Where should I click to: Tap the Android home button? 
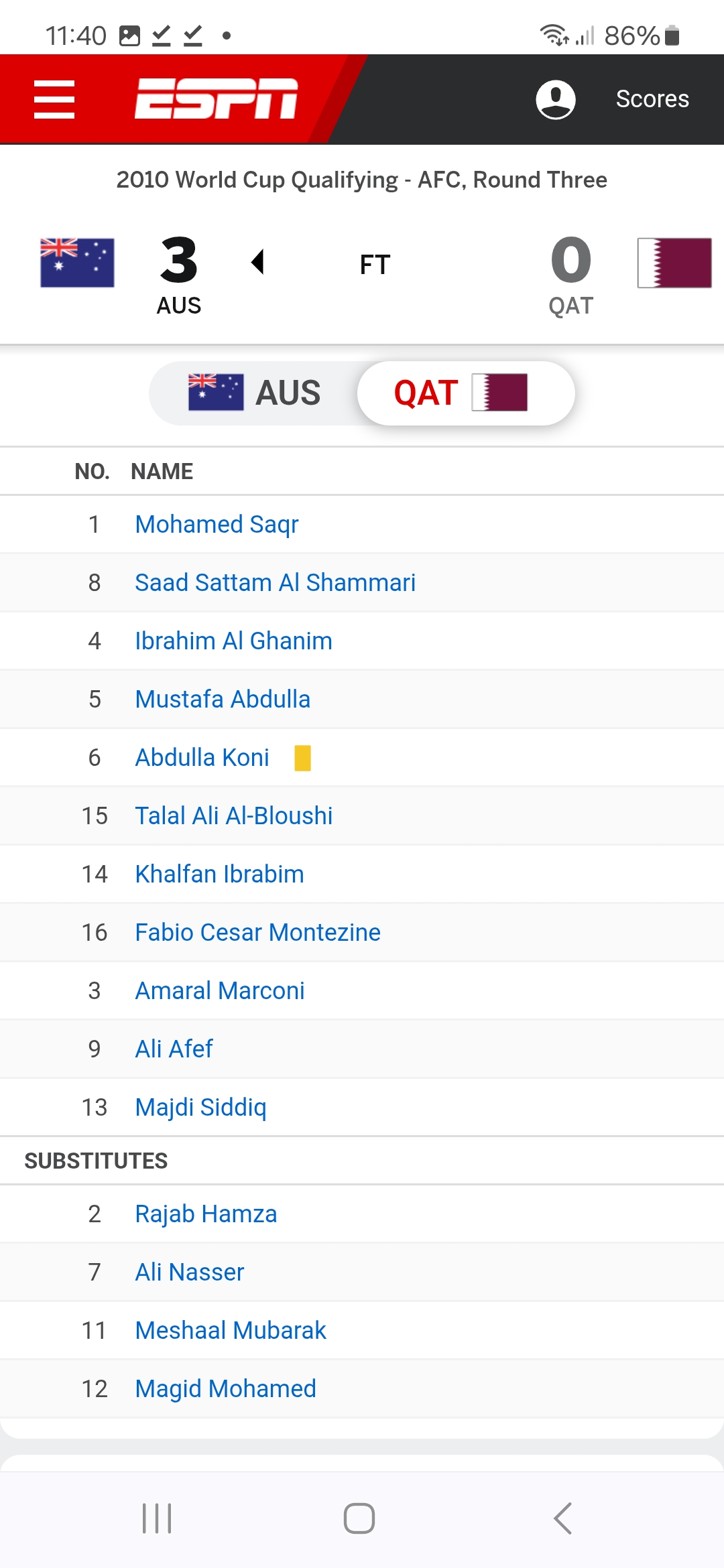[359, 1518]
